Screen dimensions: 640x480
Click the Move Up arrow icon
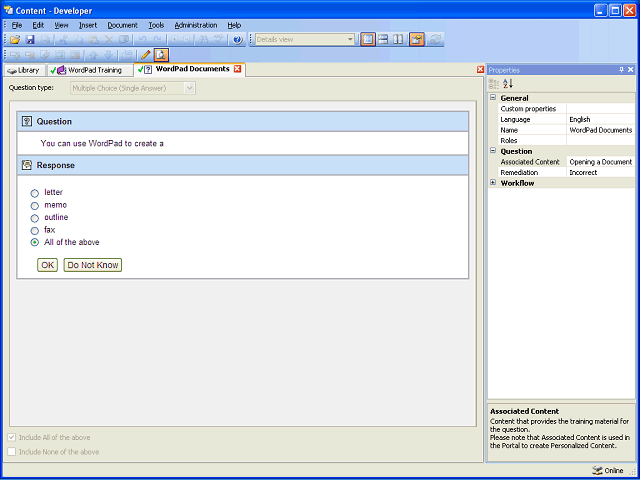tap(93, 55)
